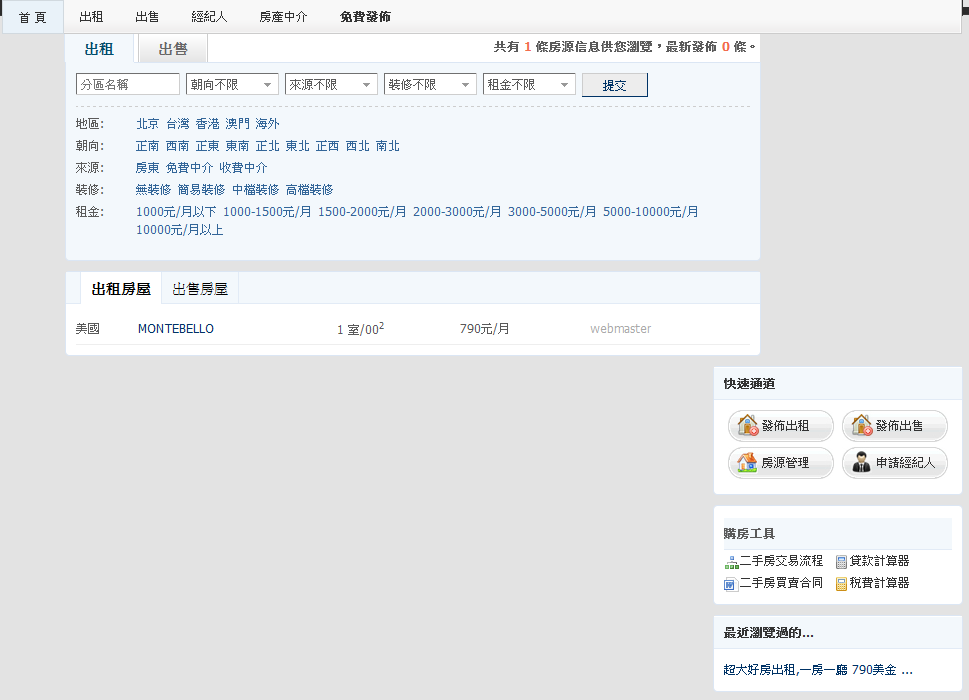Filter orientation by 正南

pos(148,146)
